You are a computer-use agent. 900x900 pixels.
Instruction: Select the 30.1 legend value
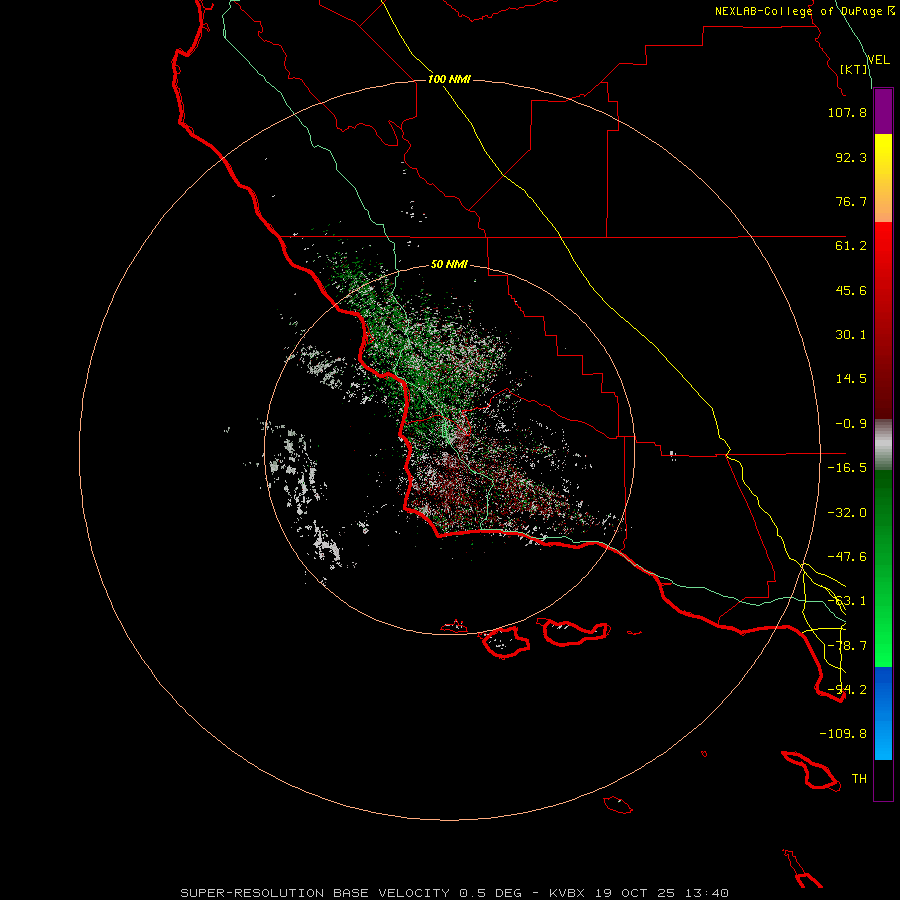851,335
